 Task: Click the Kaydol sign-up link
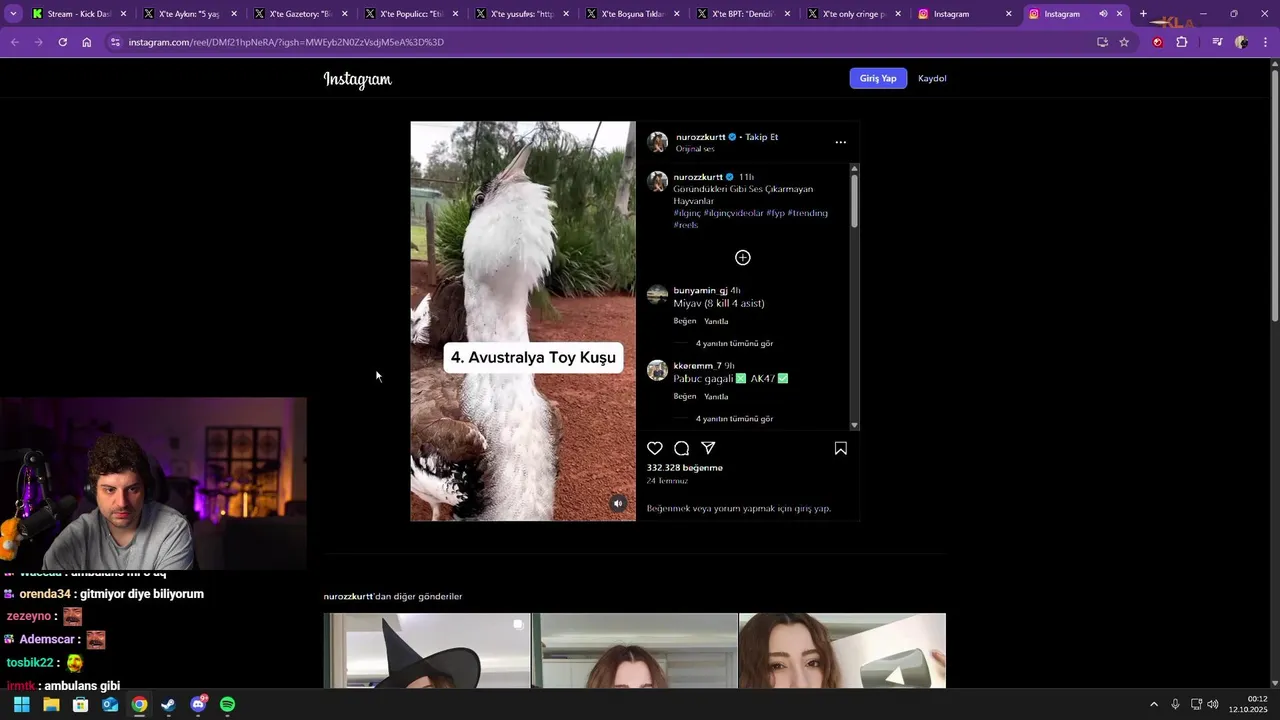coord(932,78)
